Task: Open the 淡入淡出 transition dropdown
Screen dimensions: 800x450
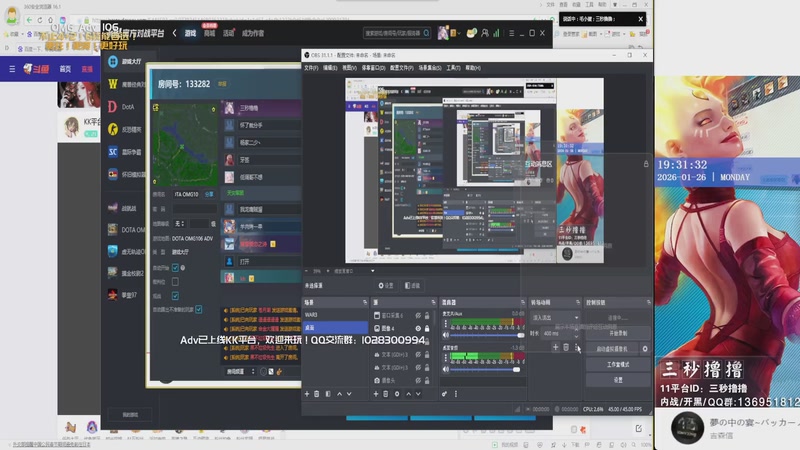Action: point(555,317)
